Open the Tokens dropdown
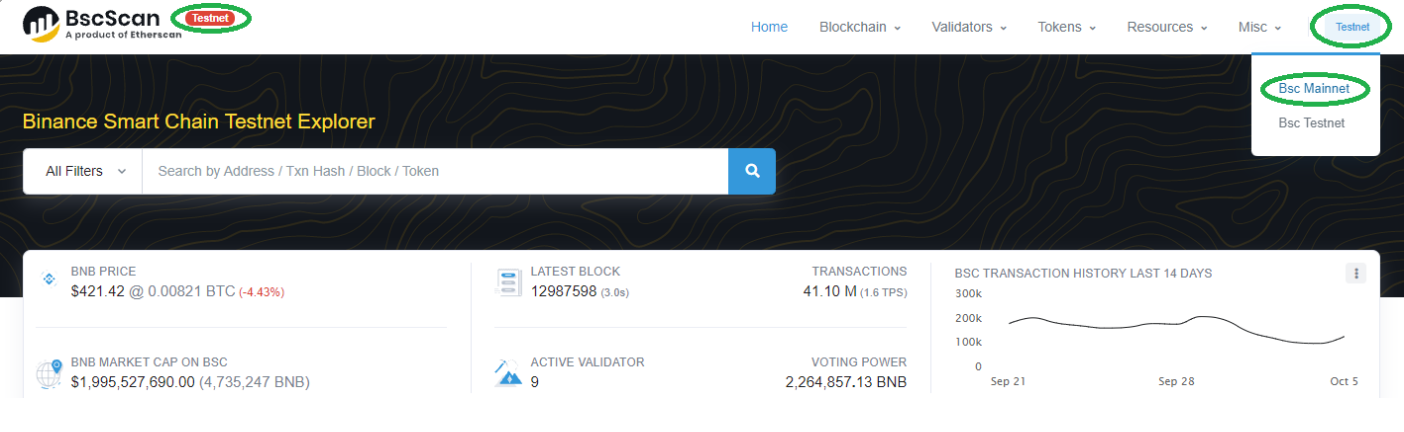 pyautogui.click(x=1066, y=27)
